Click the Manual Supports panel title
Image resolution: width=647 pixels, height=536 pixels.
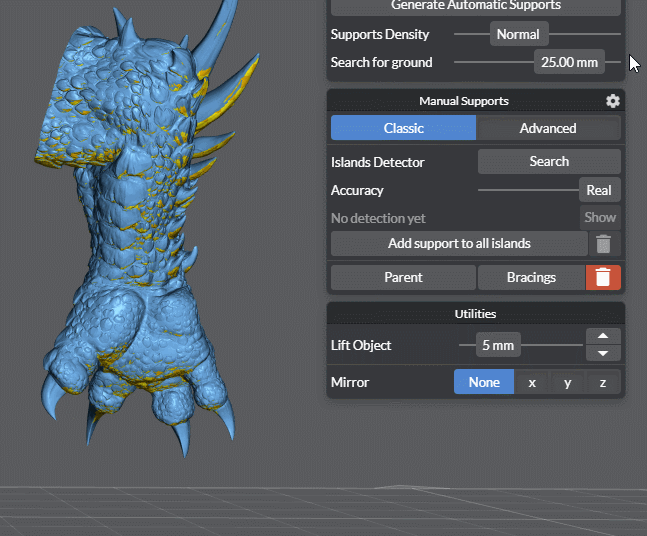click(x=464, y=101)
